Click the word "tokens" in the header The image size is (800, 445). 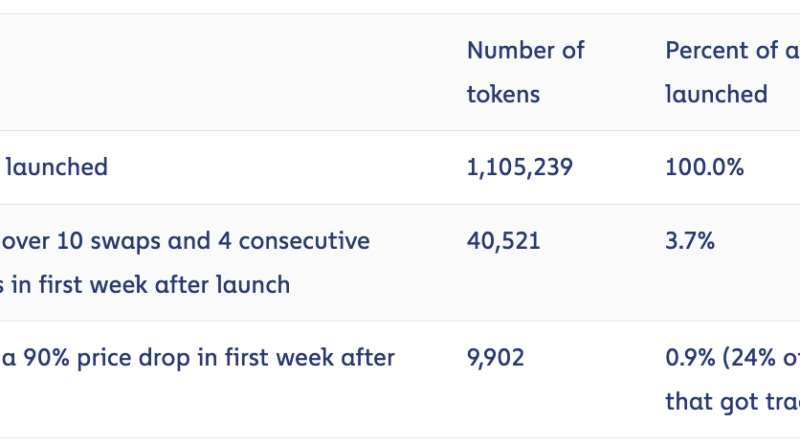pos(503,95)
